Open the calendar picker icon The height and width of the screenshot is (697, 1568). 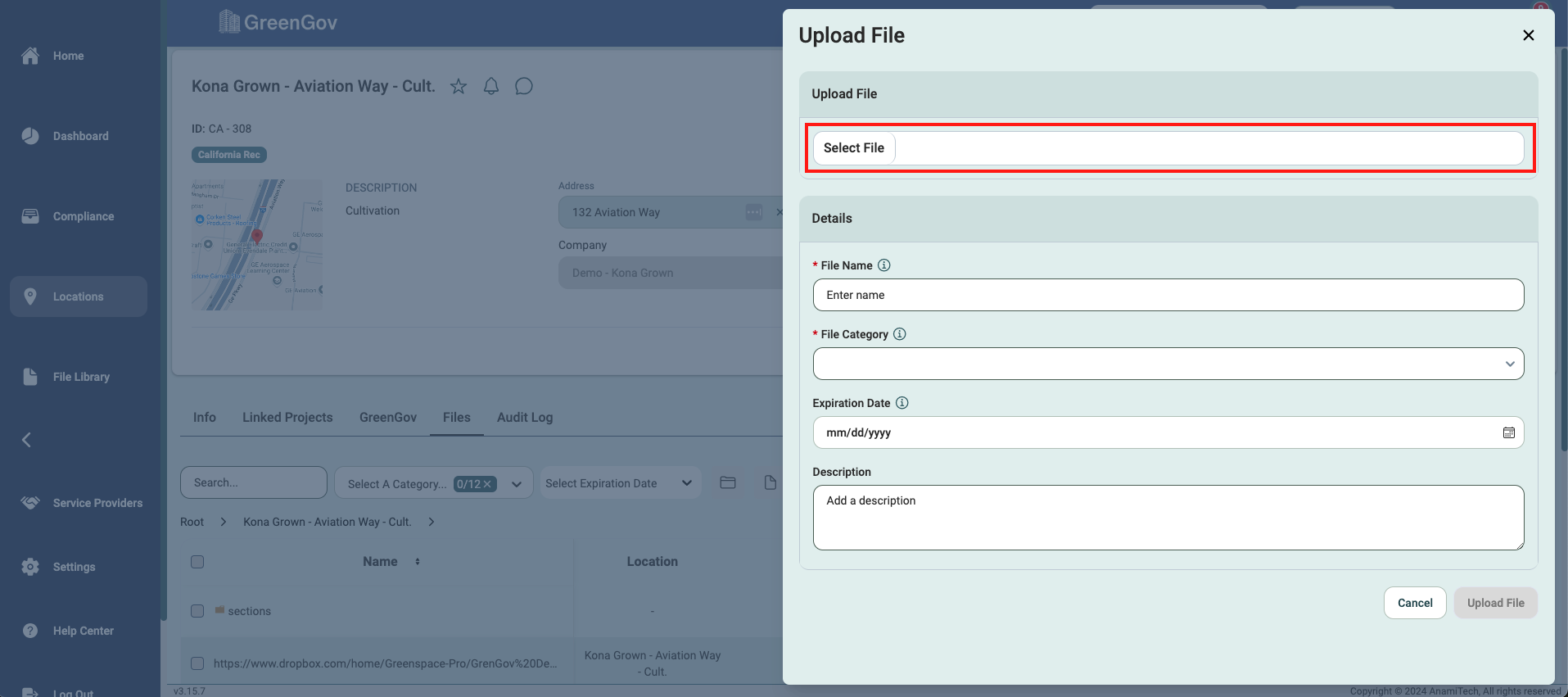(1508, 432)
